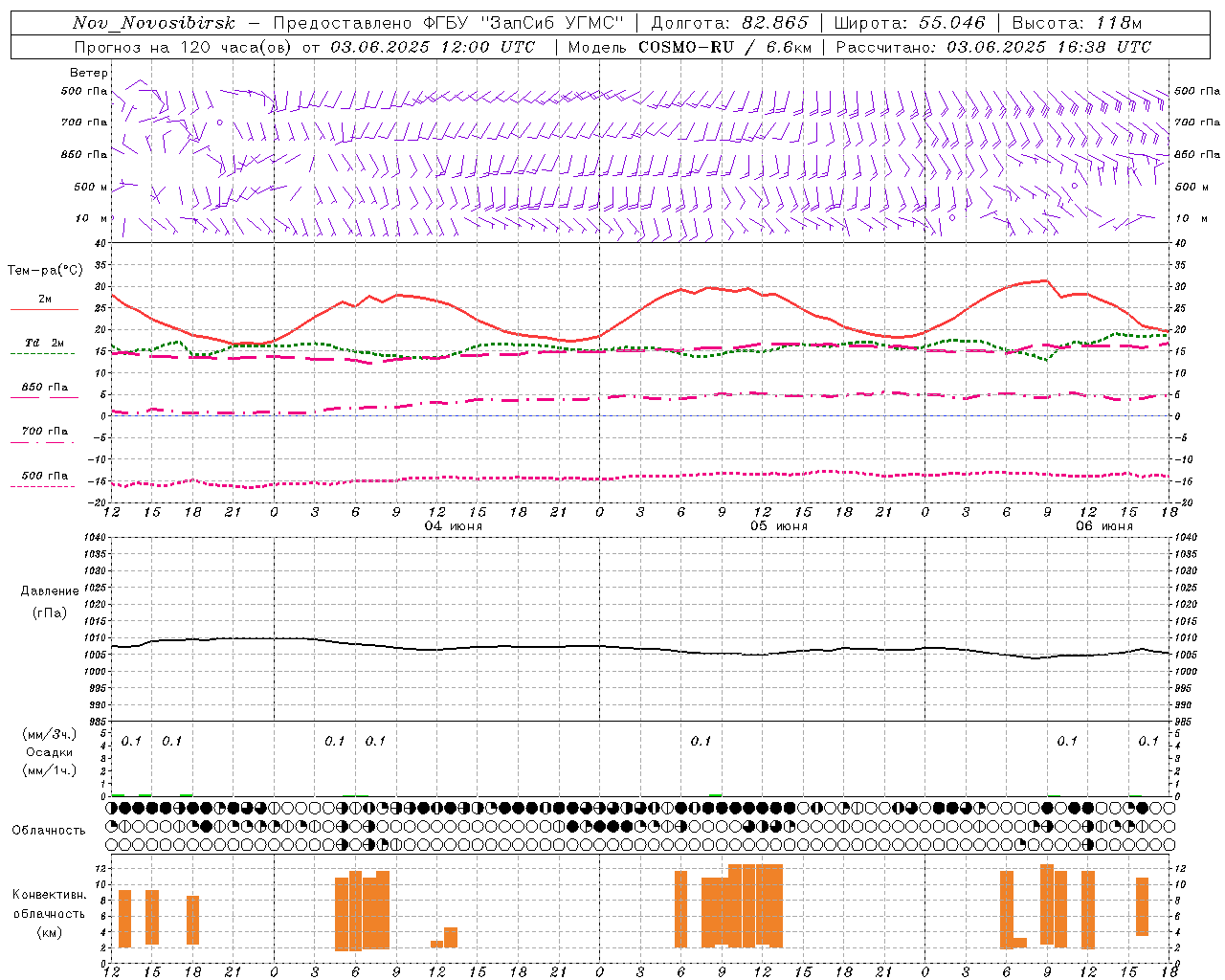Click the 'Долгота: 82.865' longitude value
Image resolution: width=1225 pixels, height=980 pixels.
tap(729, 23)
